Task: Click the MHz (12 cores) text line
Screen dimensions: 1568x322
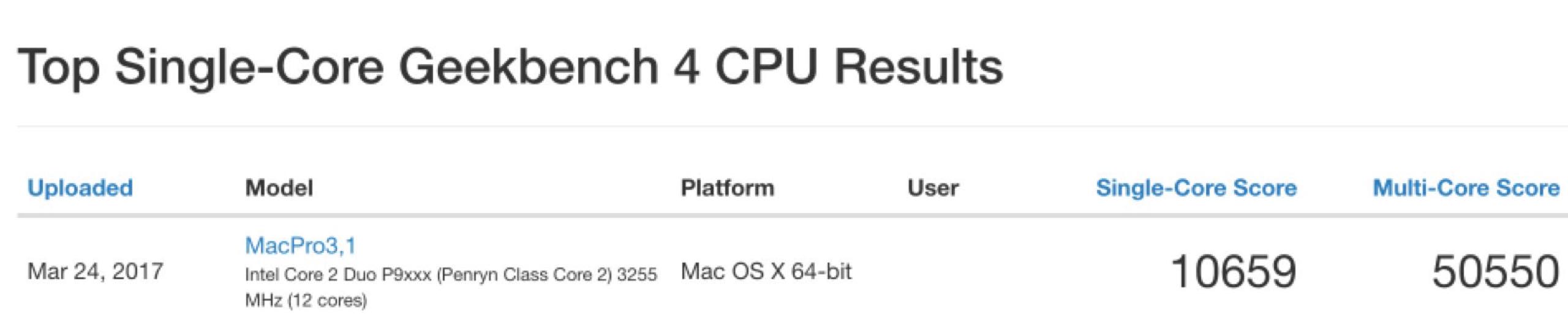Action: click(306, 300)
